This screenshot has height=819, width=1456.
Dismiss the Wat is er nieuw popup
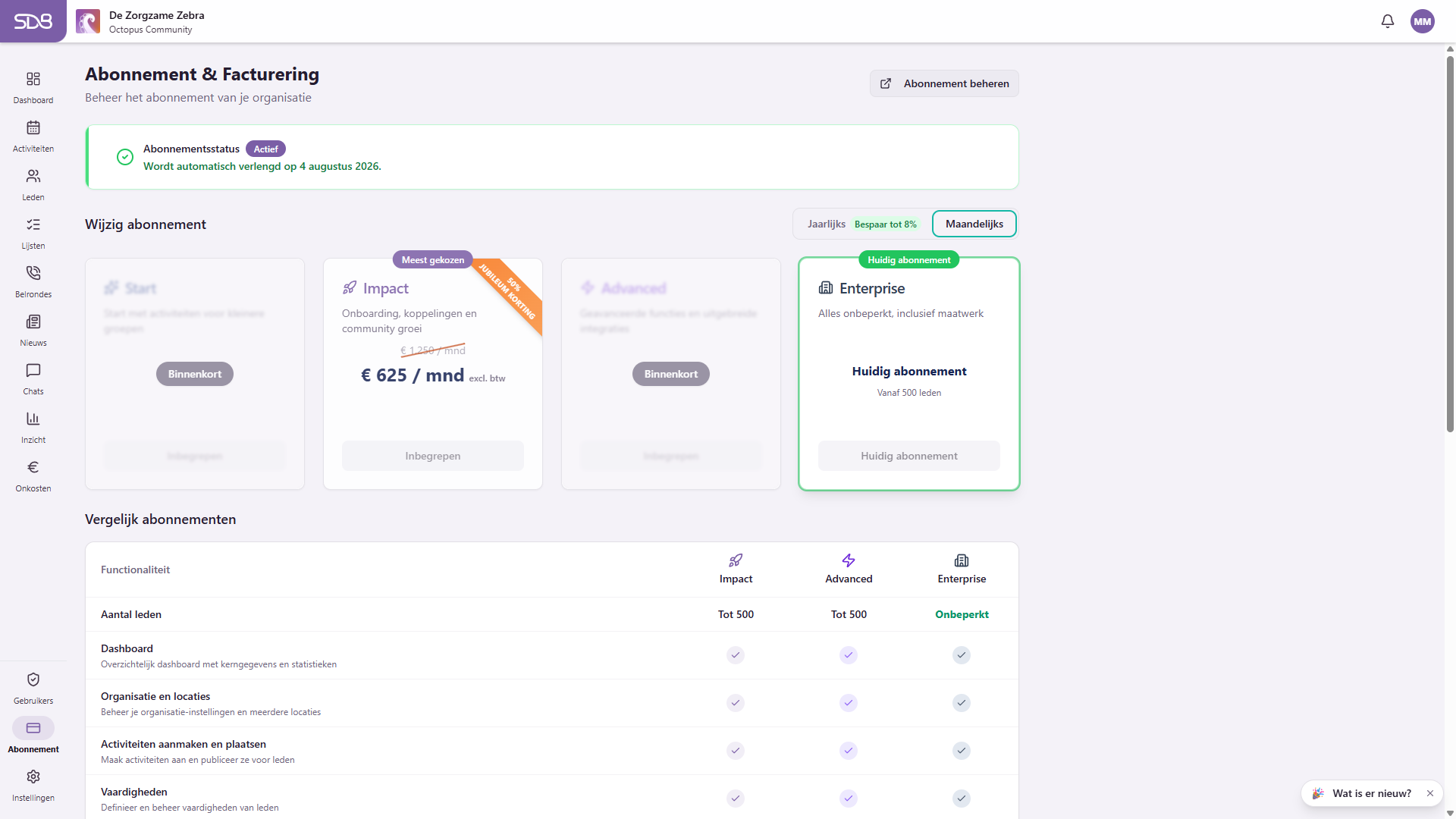[1430, 793]
